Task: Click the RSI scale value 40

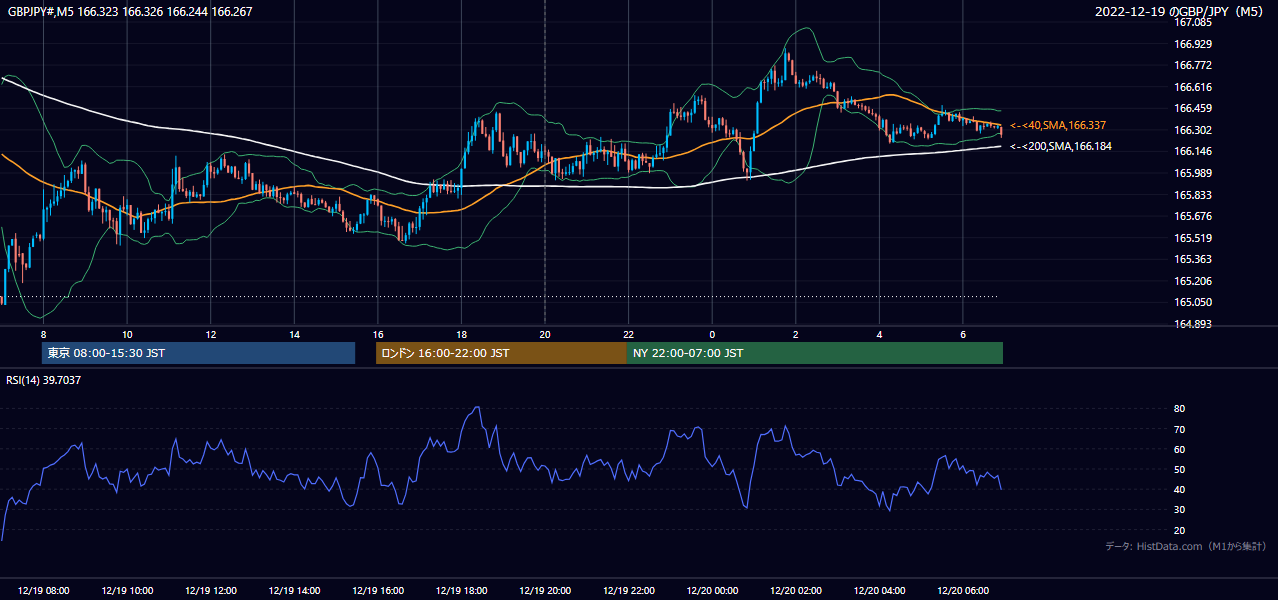Action: coord(1180,490)
